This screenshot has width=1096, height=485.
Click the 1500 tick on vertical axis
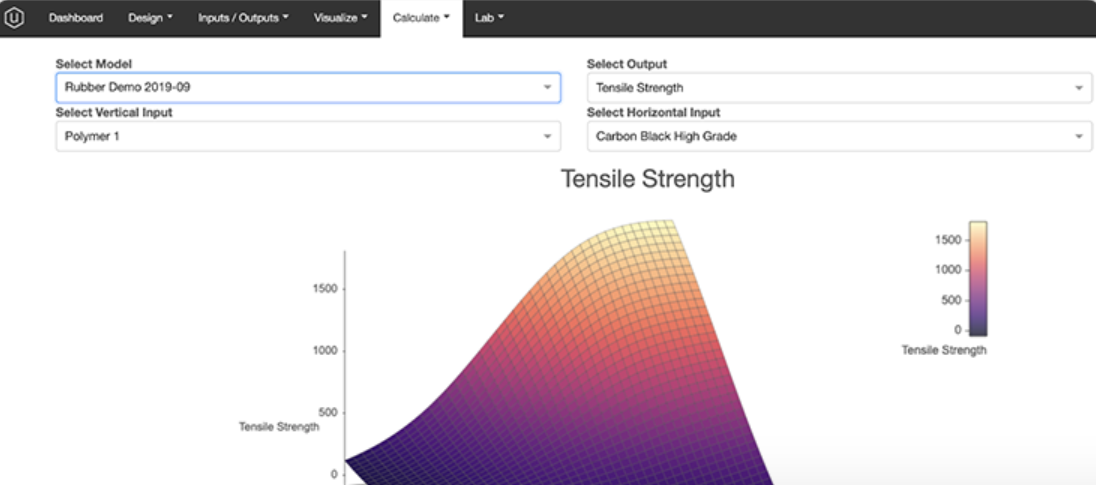[325, 289]
